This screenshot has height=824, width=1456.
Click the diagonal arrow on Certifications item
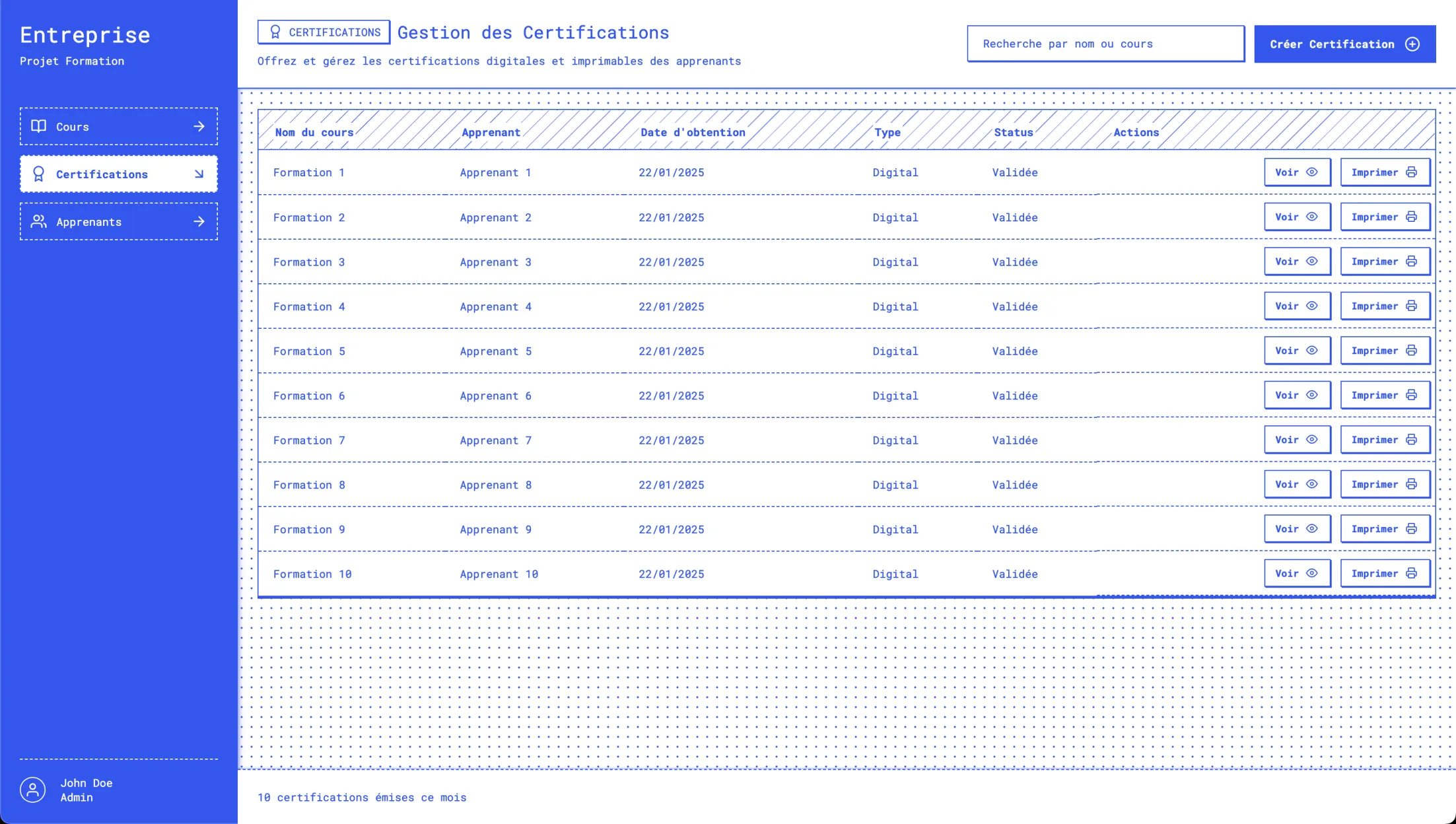pos(199,174)
